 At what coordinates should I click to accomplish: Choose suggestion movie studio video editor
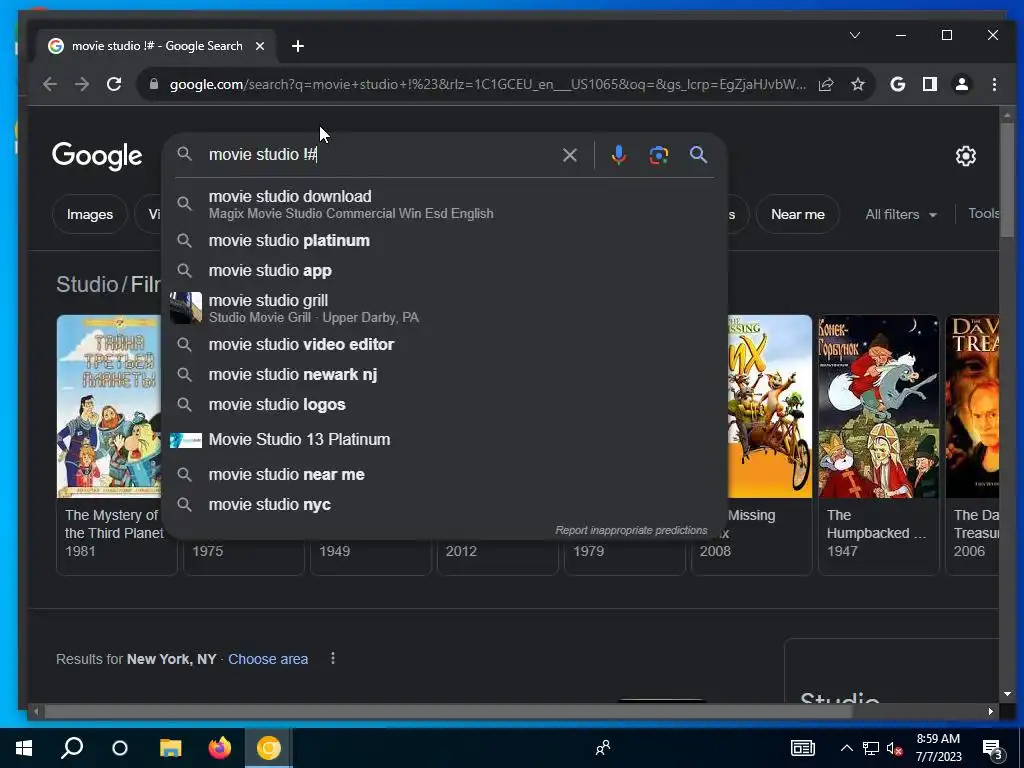(x=444, y=344)
